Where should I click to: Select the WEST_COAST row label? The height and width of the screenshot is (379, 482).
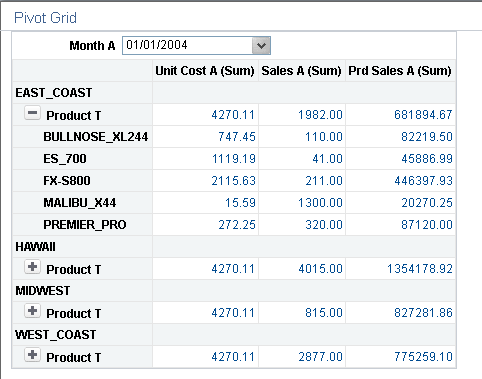[x=56, y=335]
